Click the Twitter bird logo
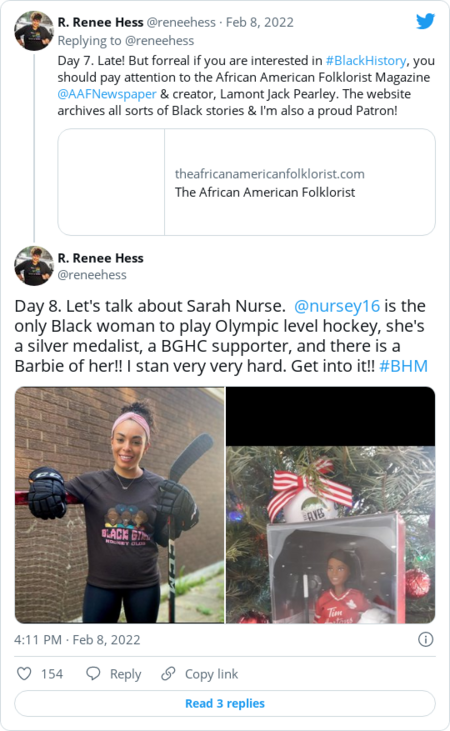Viewport: 450px width, 731px height. pos(425,21)
